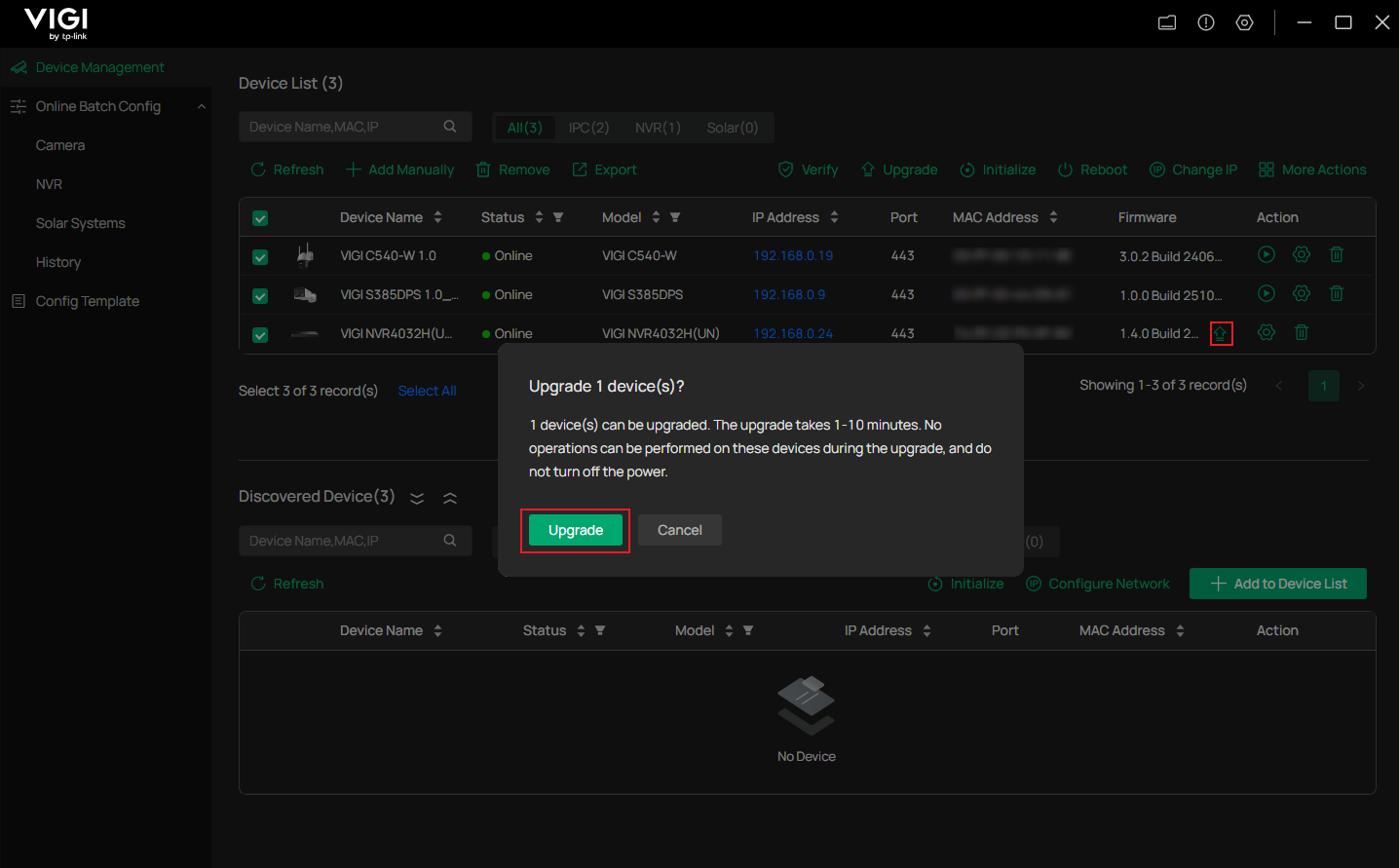Open the Config Template menu item
Viewport: 1399px width, 868px height.
87,301
